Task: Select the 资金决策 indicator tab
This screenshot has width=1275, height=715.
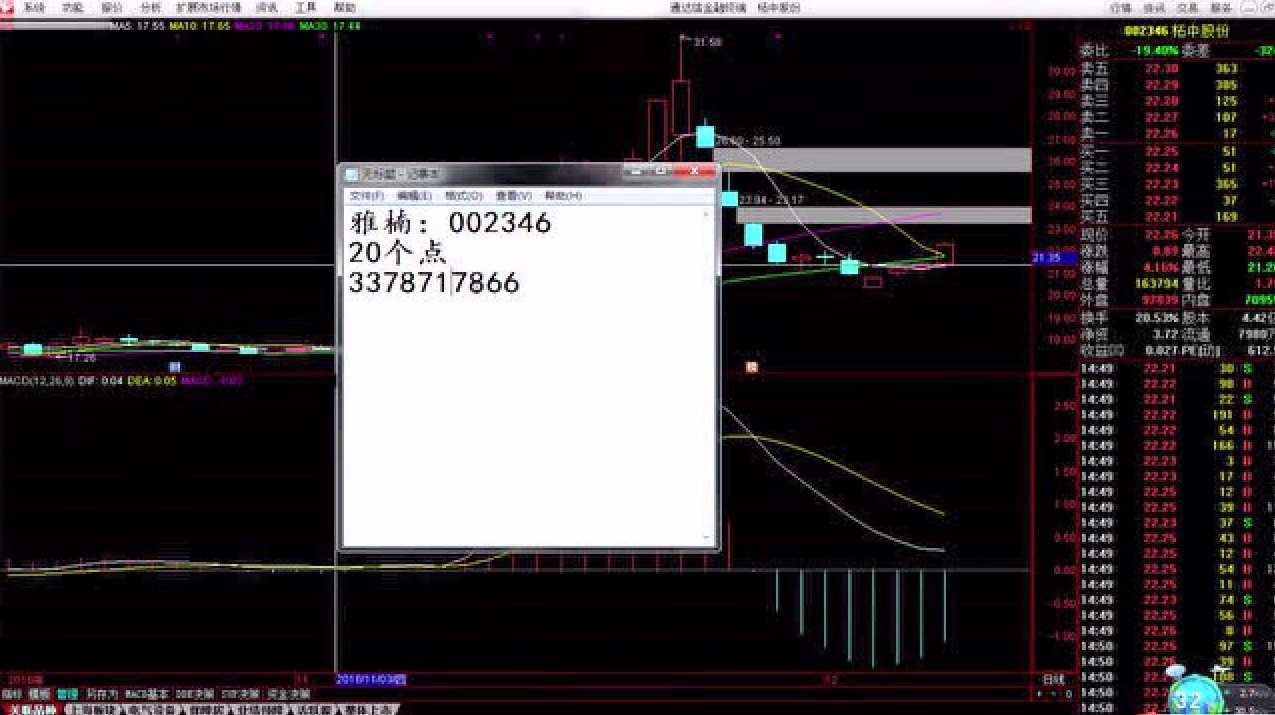Action: (x=288, y=693)
